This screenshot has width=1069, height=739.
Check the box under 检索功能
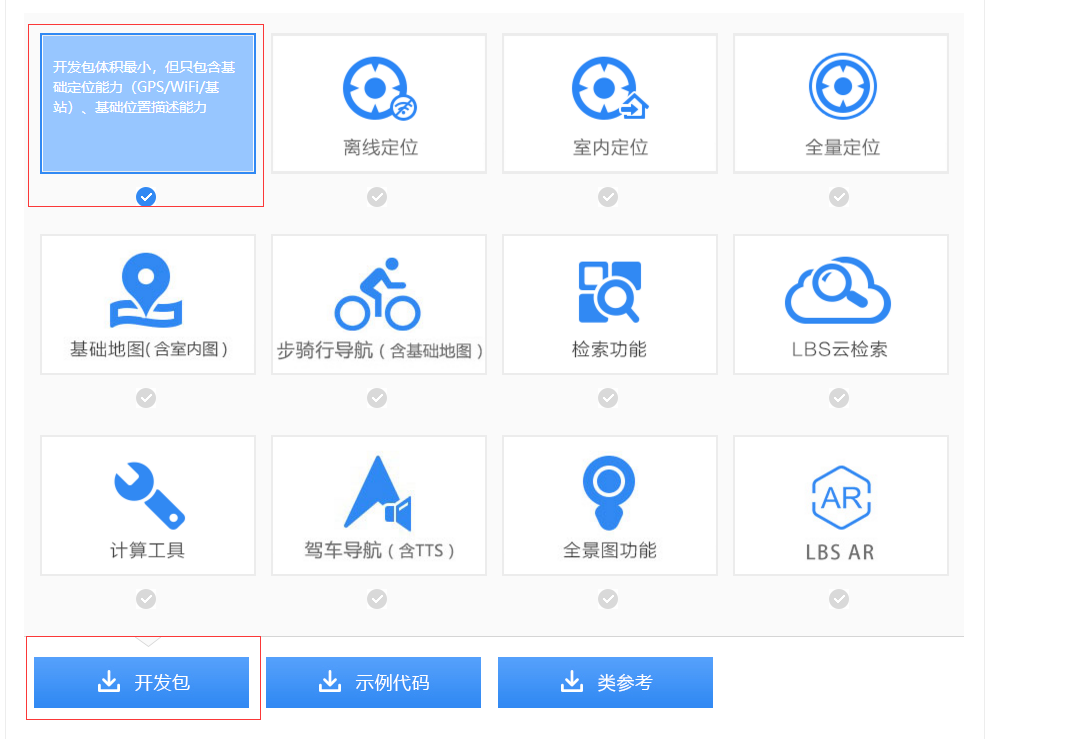click(x=608, y=398)
